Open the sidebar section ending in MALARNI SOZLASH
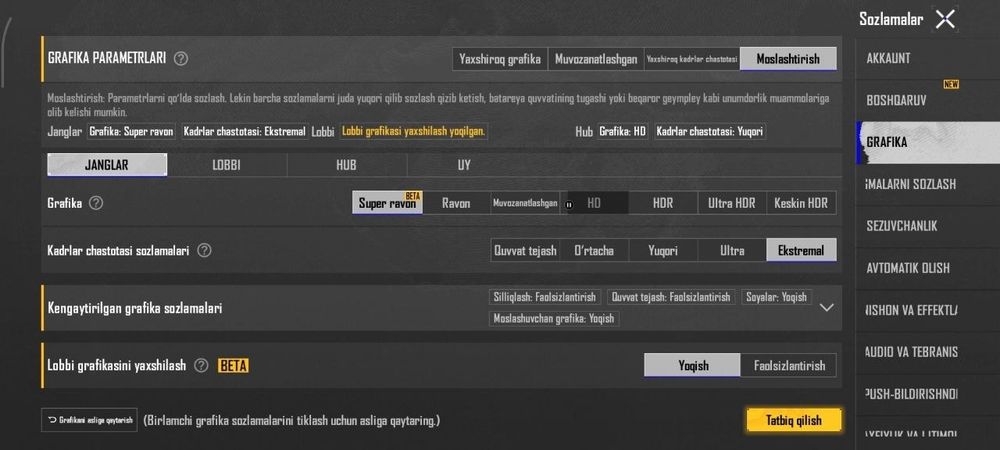The width and height of the screenshot is (1000, 450). 928,185
